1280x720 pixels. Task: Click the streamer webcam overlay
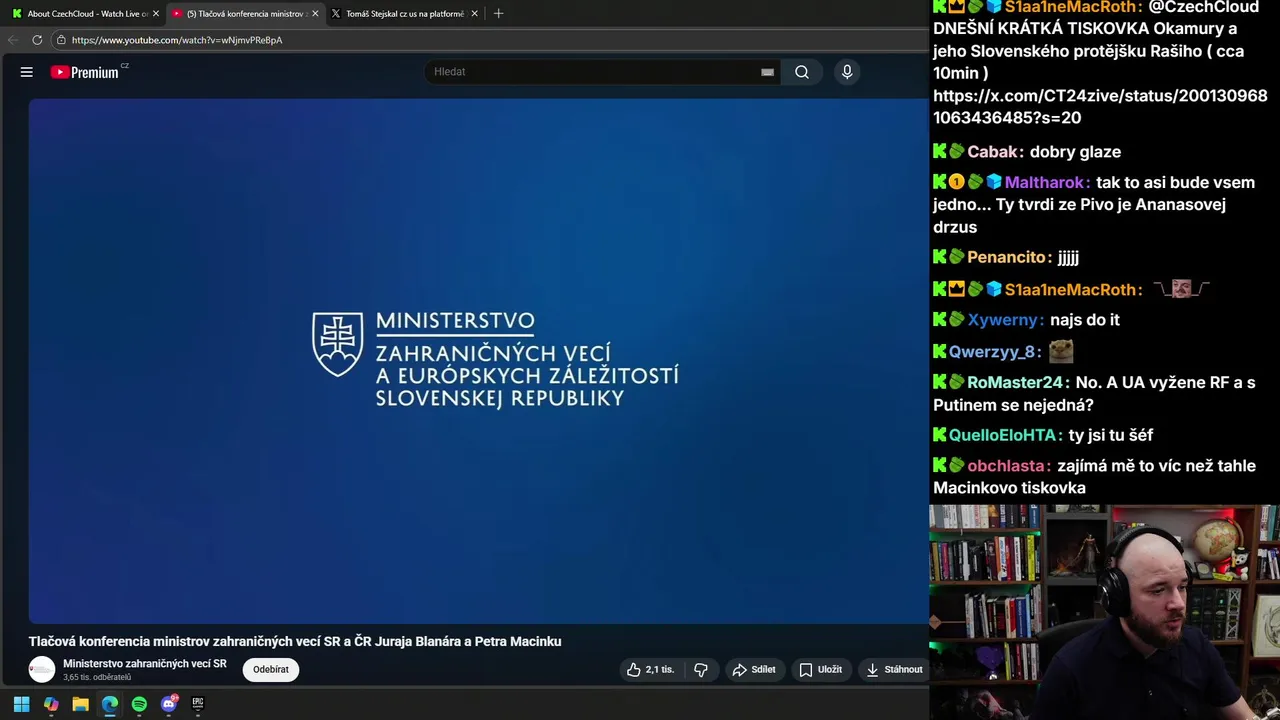click(1104, 612)
